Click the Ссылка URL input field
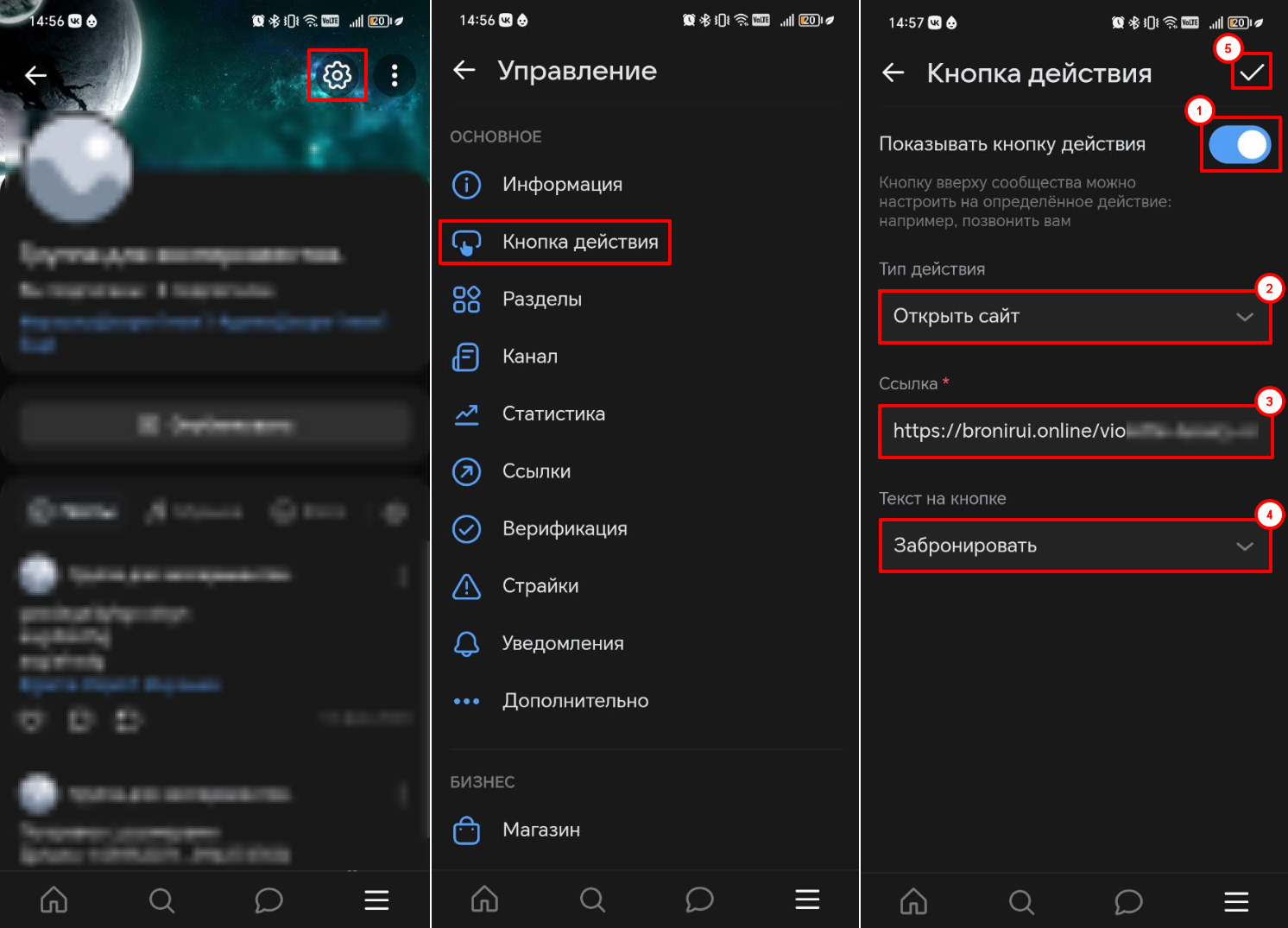This screenshot has width=1288, height=928. [x=1074, y=431]
